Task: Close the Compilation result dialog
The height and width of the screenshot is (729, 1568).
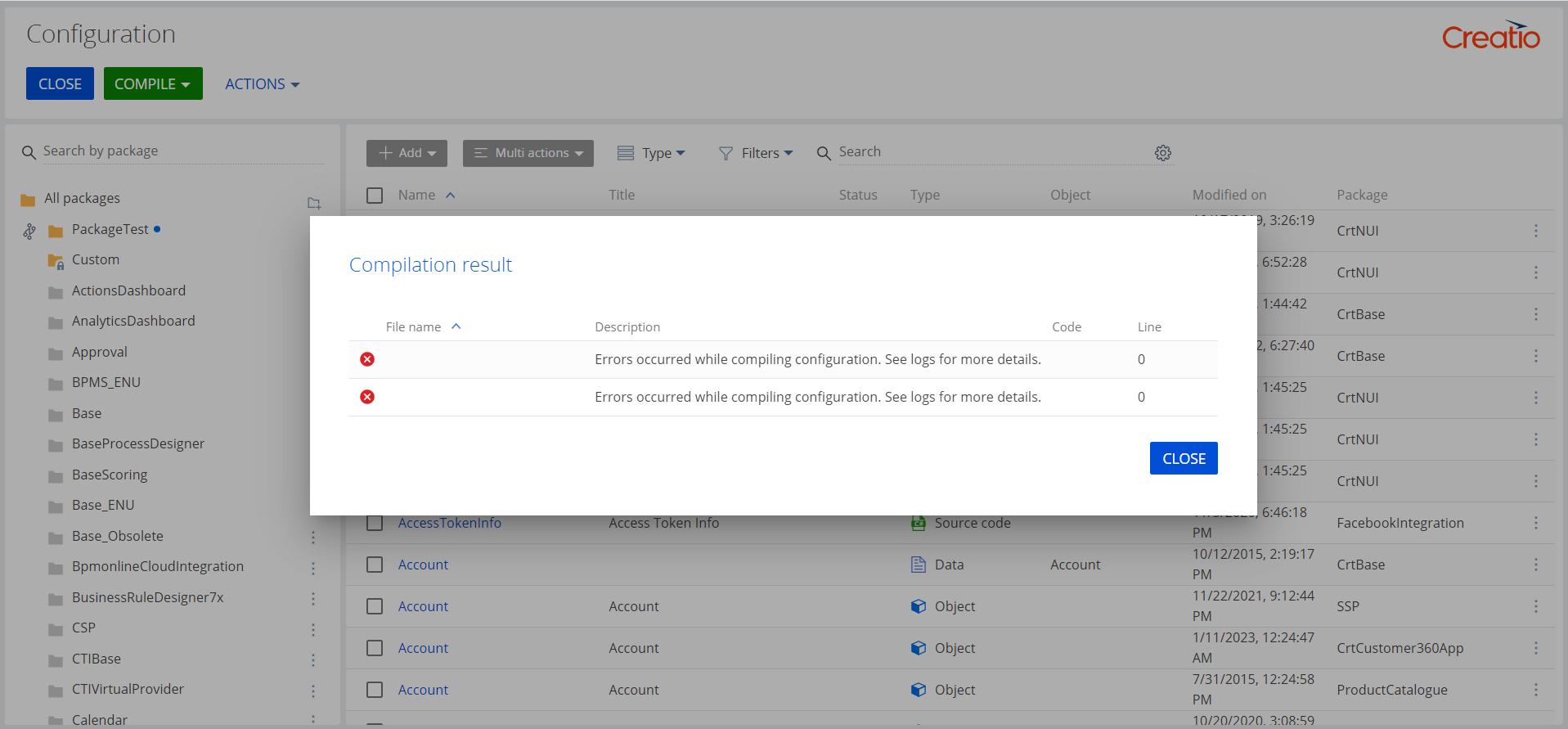Action: 1183,458
